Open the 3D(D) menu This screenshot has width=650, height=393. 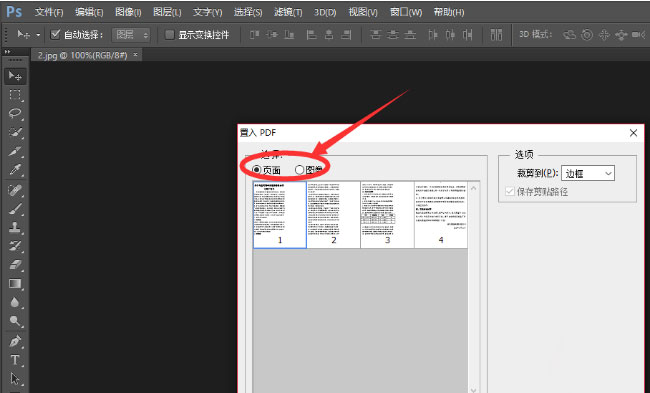[x=325, y=12]
